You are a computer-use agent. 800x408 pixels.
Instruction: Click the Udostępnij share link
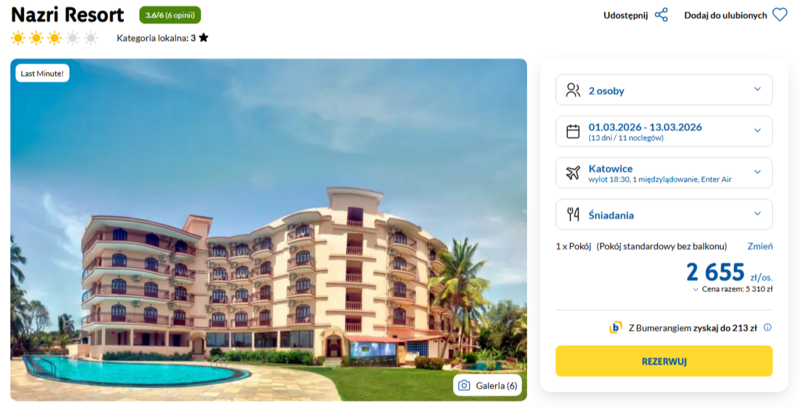click(x=626, y=15)
